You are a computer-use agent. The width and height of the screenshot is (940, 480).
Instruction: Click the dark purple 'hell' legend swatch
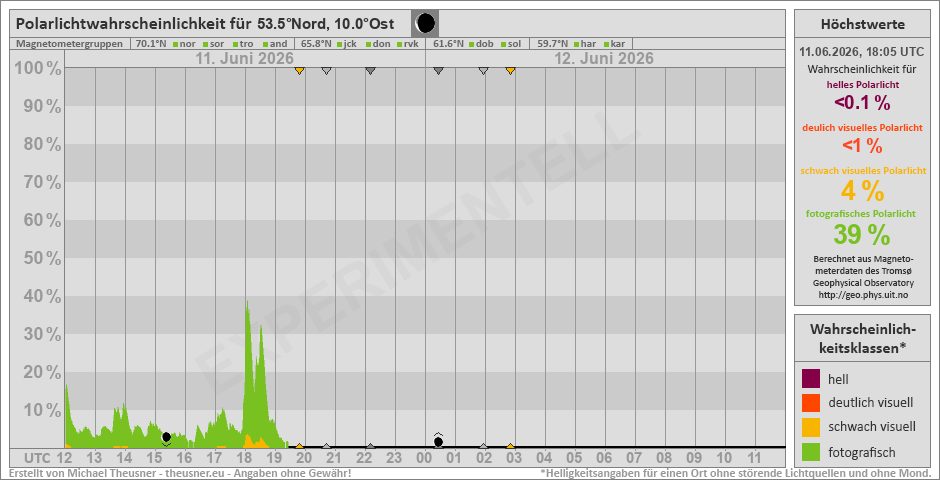811,379
